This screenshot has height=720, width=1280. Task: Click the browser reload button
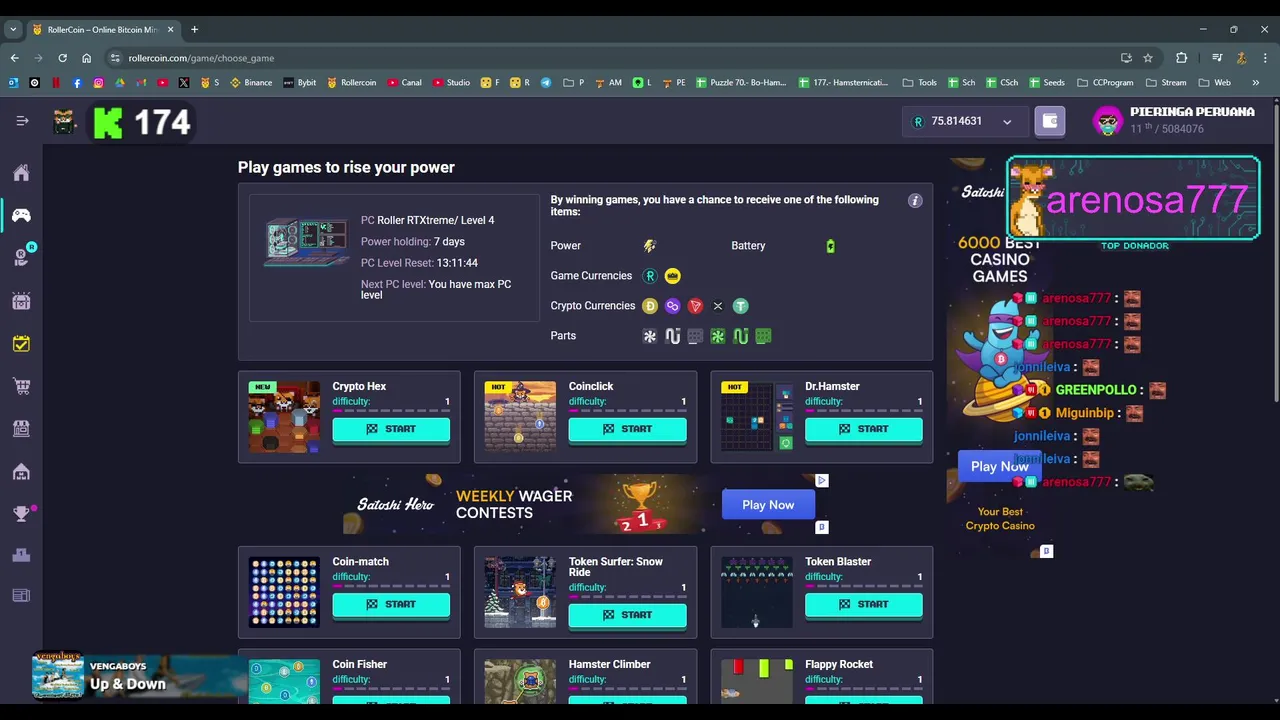62,58
